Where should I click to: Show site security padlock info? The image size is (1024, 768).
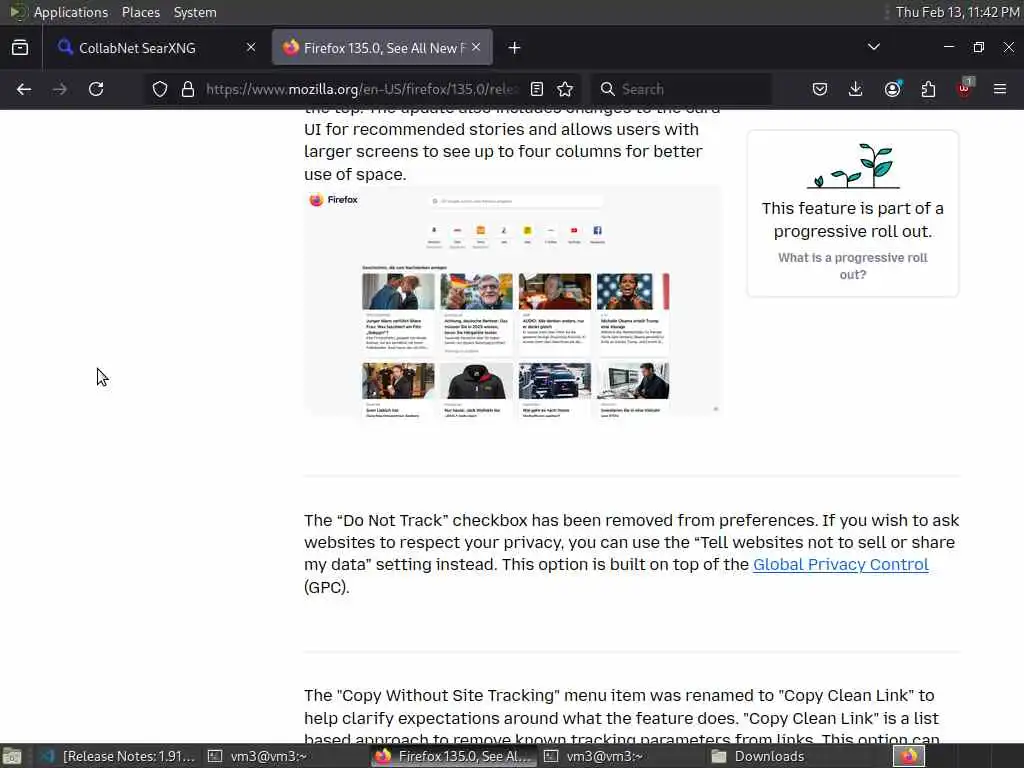click(188, 89)
